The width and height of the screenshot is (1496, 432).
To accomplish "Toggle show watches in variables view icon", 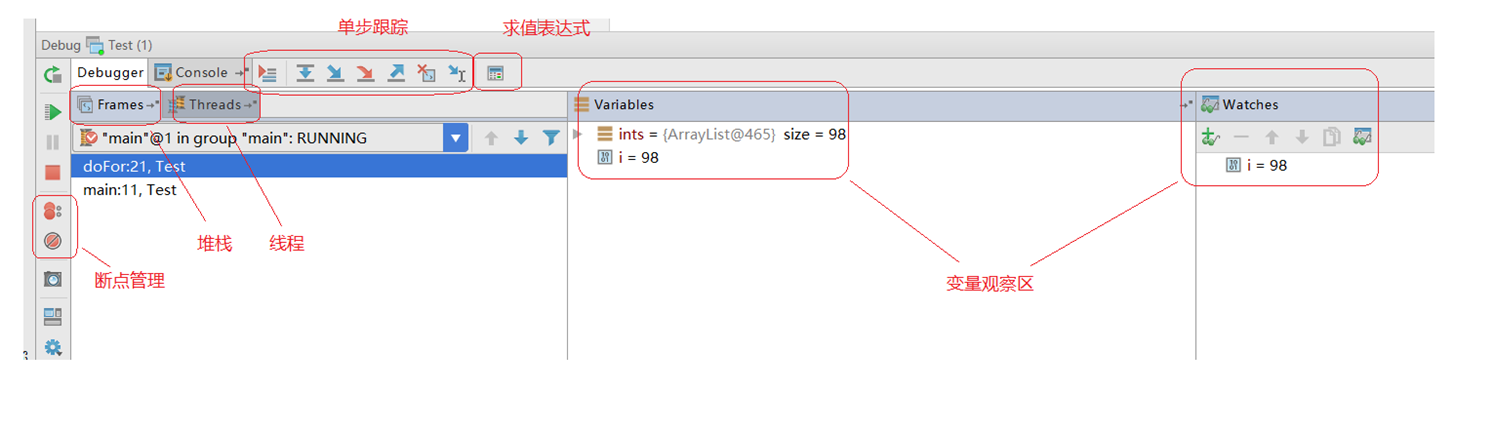I will click(1361, 137).
